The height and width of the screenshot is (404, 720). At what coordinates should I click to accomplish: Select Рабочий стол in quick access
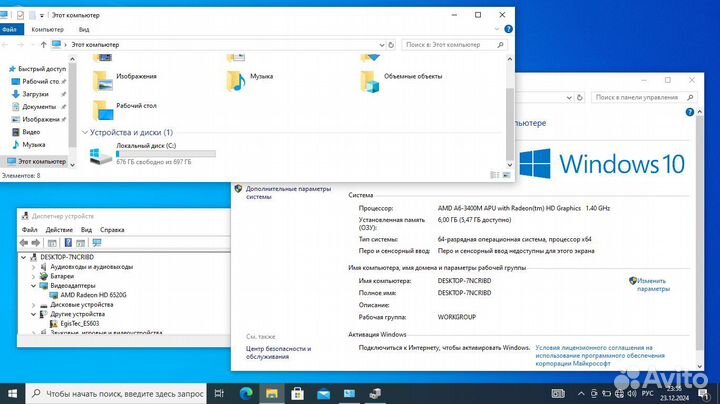pyautogui.click(x=38, y=81)
